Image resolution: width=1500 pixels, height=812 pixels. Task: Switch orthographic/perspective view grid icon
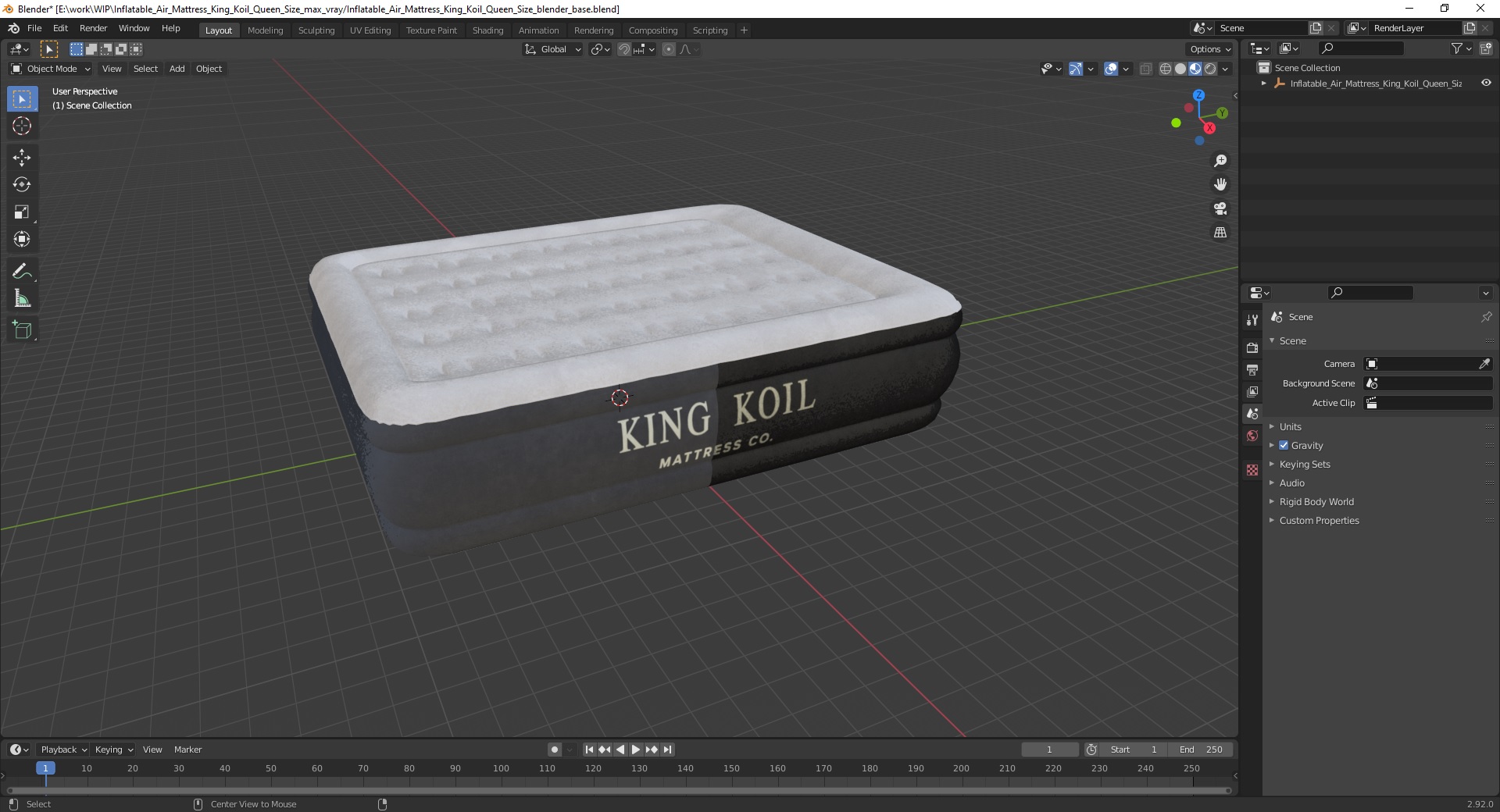(x=1220, y=233)
